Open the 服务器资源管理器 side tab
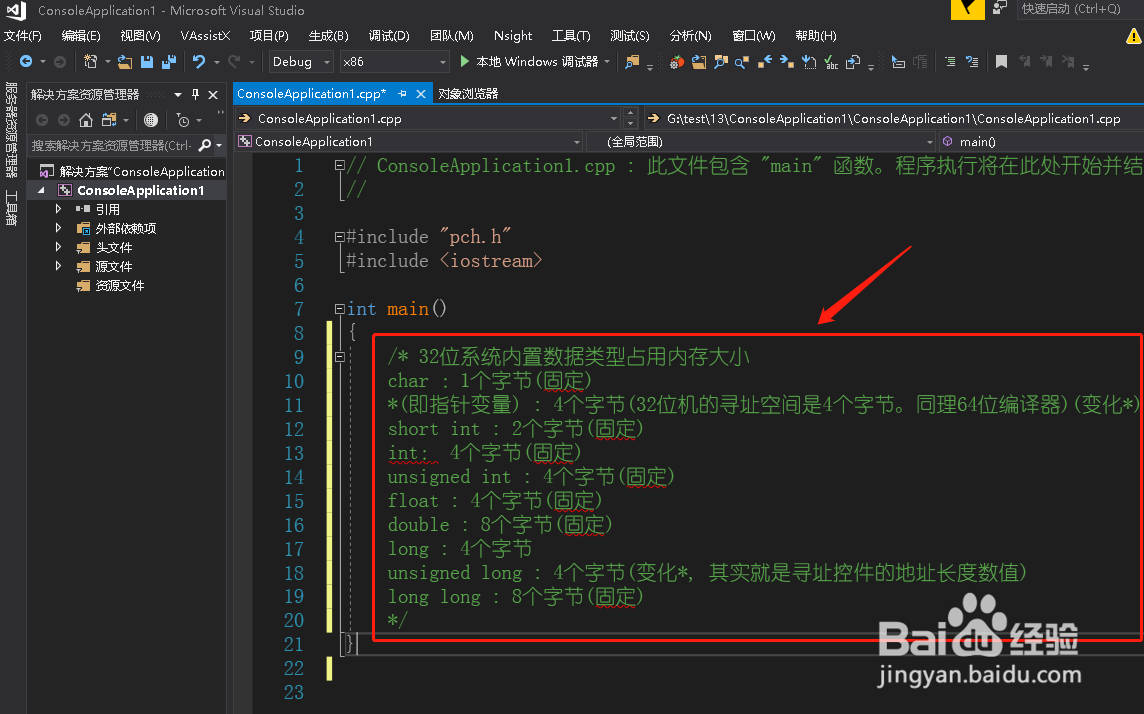The image size is (1144, 714). [11, 130]
